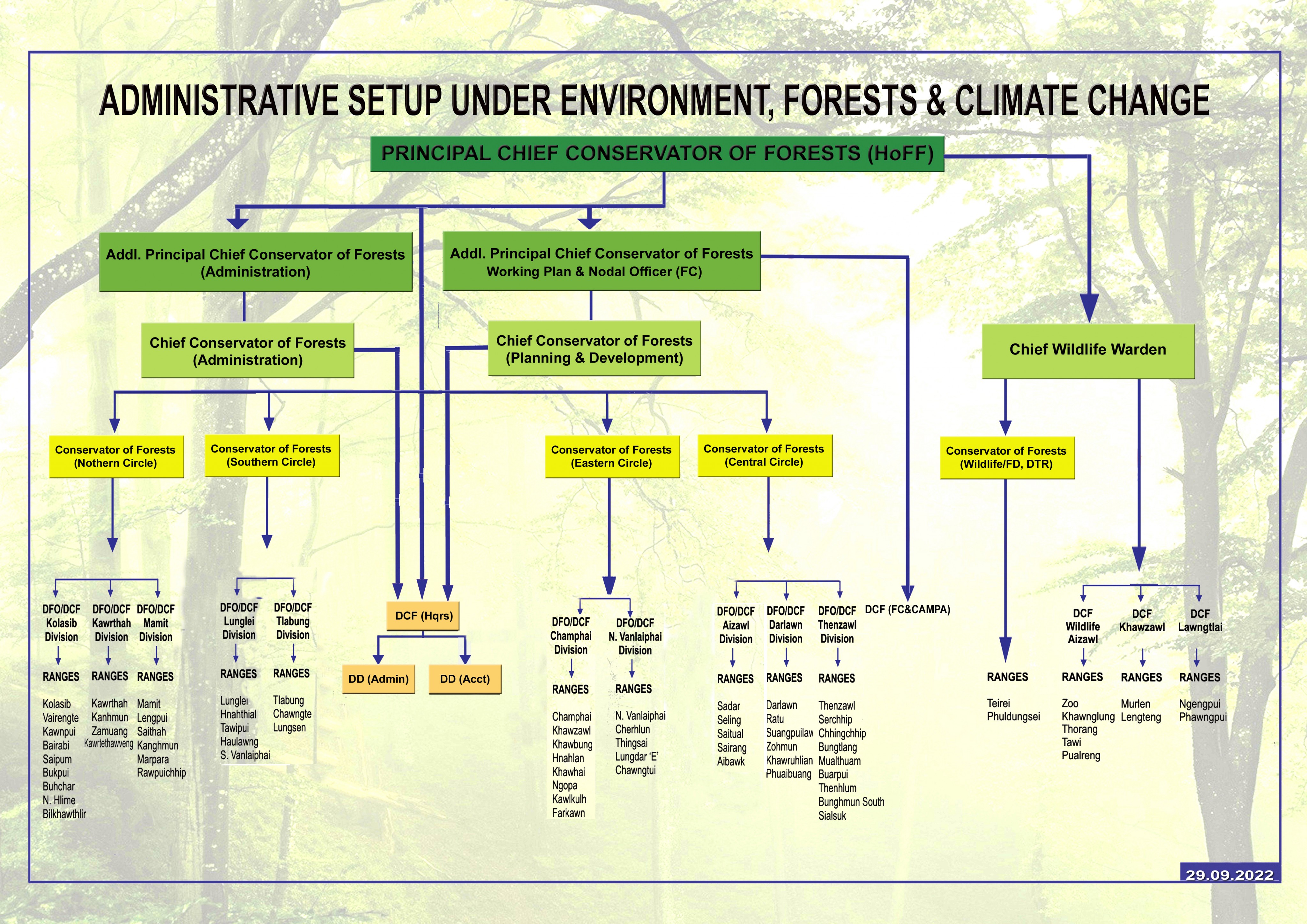
Task: Click Conservator of Forests (Southern Circle)
Action: click(272, 455)
